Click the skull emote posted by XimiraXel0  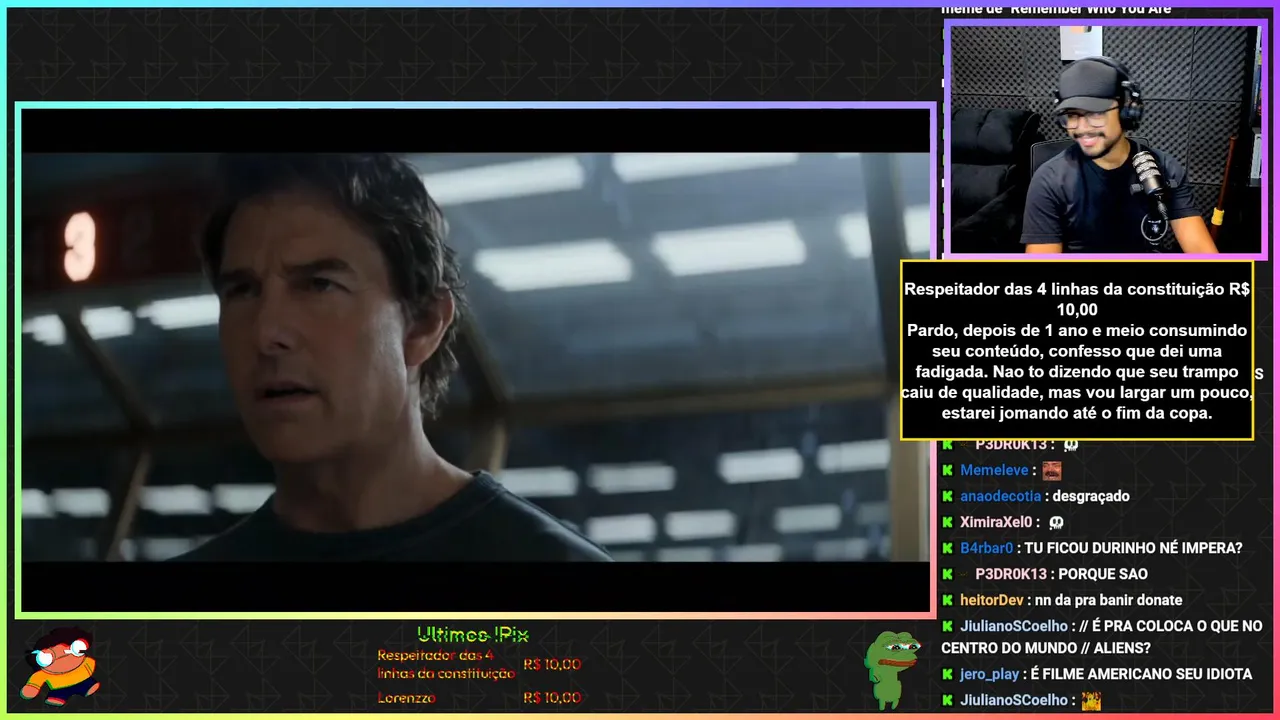pos(1056,522)
